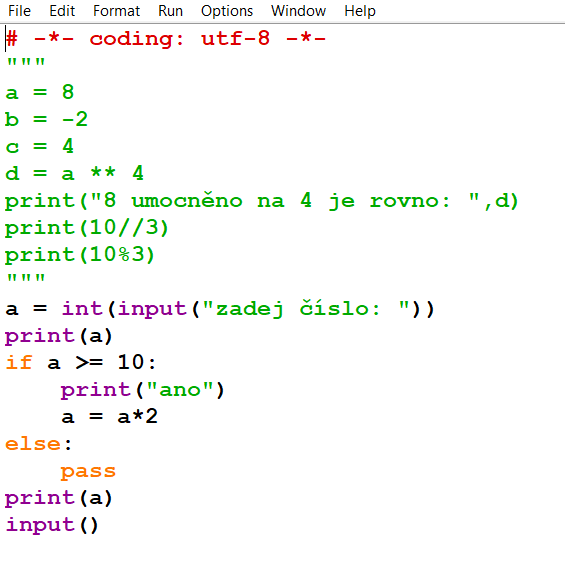Click the line 'print(10//3)'
The image size is (565, 563).
pyautogui.click(x=86, y=228)
